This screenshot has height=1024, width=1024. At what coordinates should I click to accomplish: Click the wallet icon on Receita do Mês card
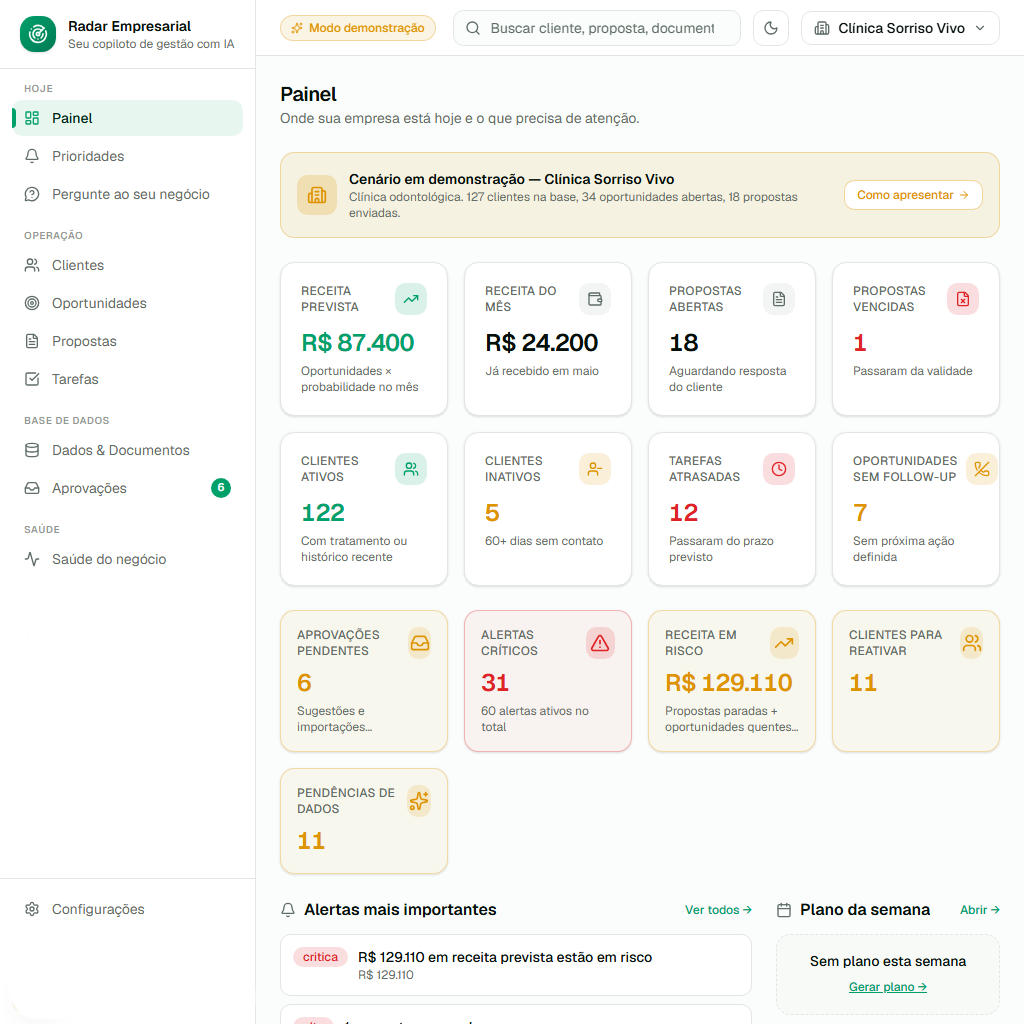(x=595, y=299)
